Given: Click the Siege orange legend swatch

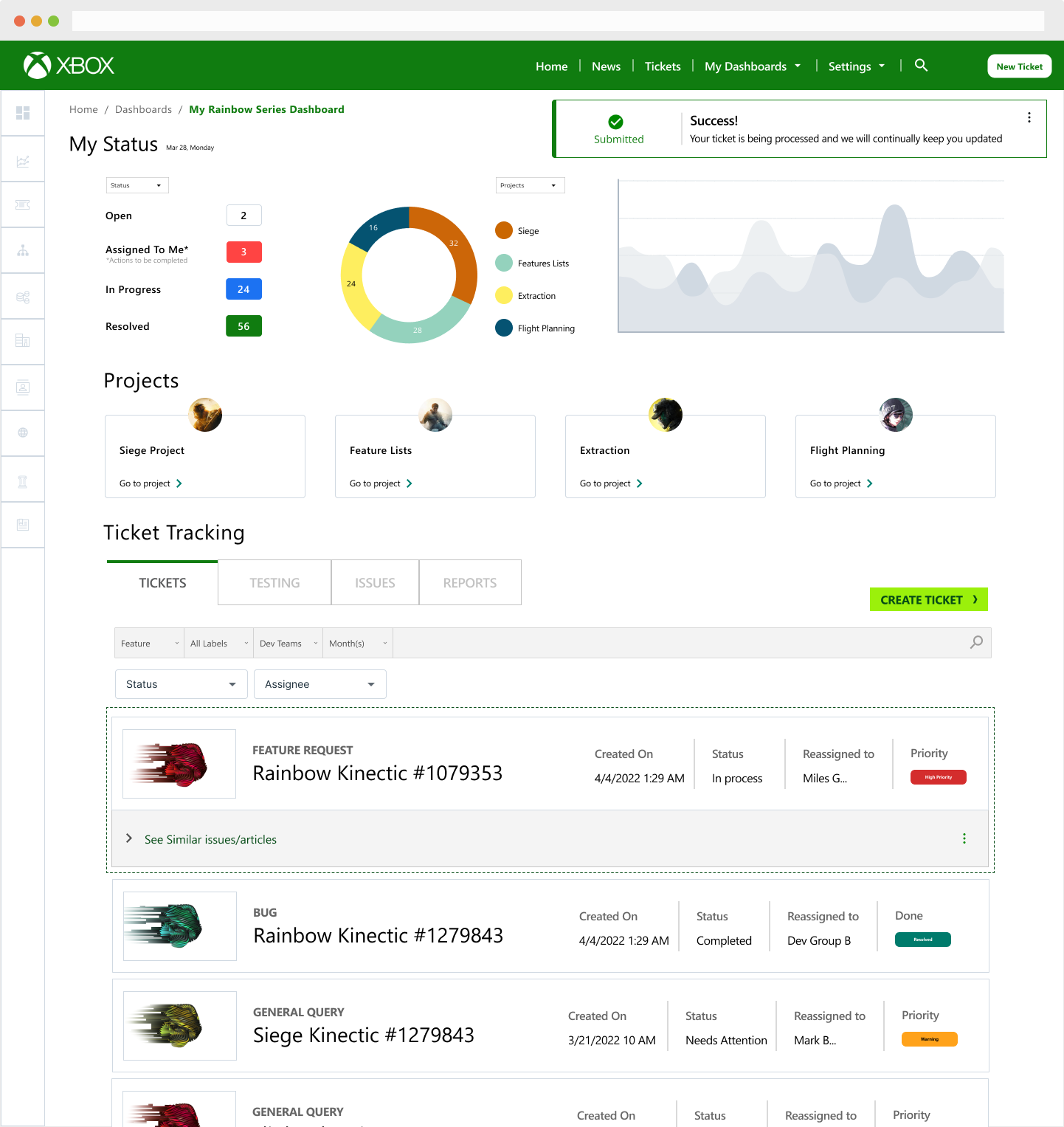Looking at the screenshot, I should point(504,230).
